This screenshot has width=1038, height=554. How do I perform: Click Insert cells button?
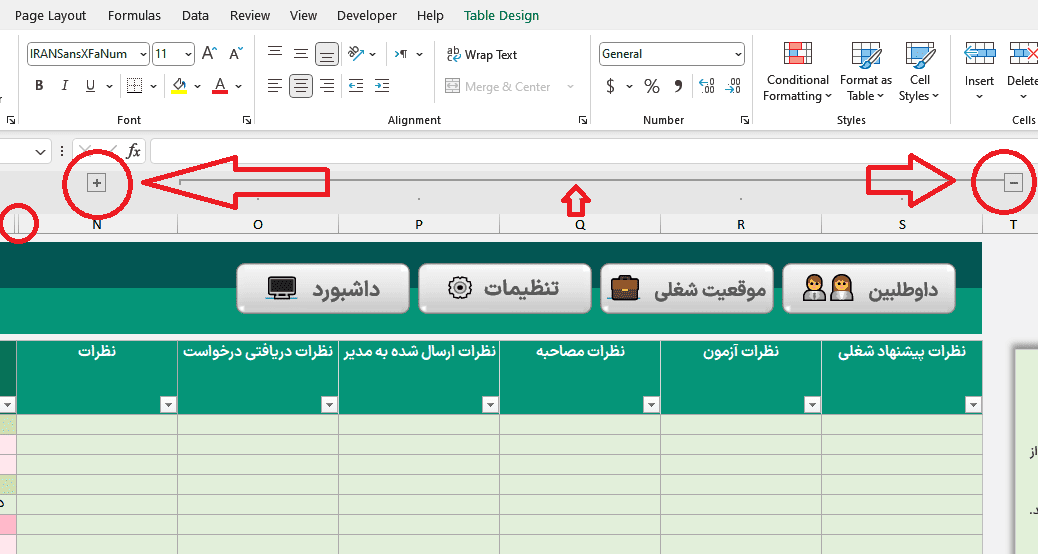pyautogui.click(x=979, y=71)
